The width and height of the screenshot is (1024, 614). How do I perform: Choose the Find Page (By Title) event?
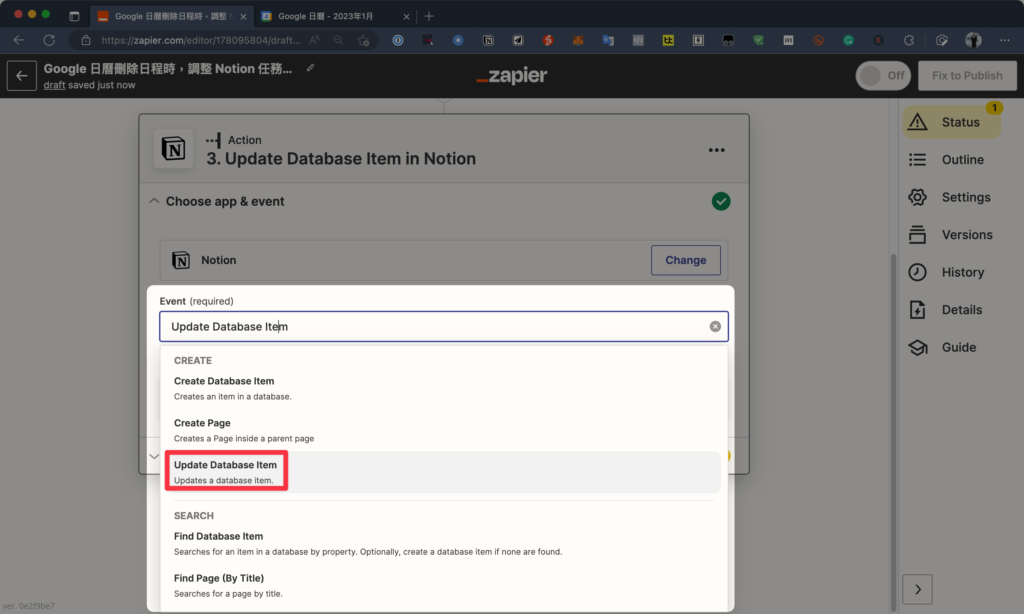pos(443,585)
